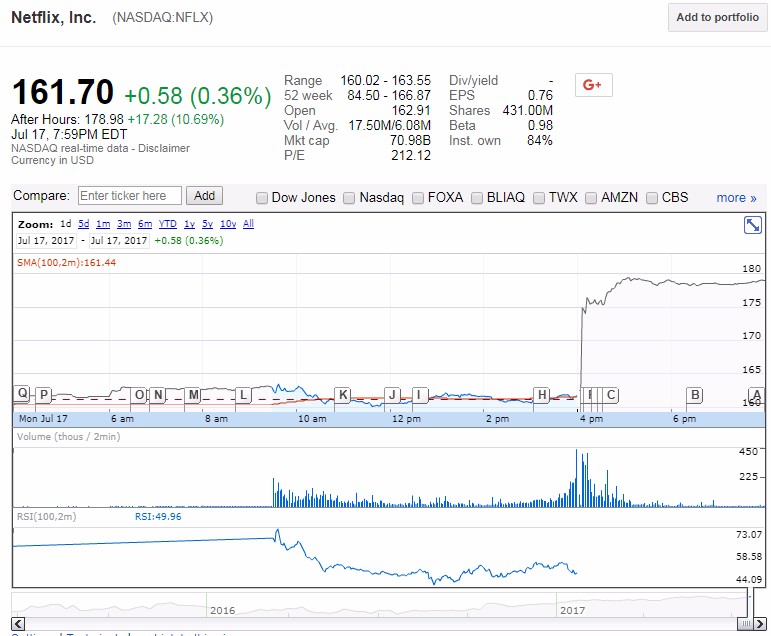The image size is (771, 636).
Task: Set chart zoom to 5d
Action: 84,224
